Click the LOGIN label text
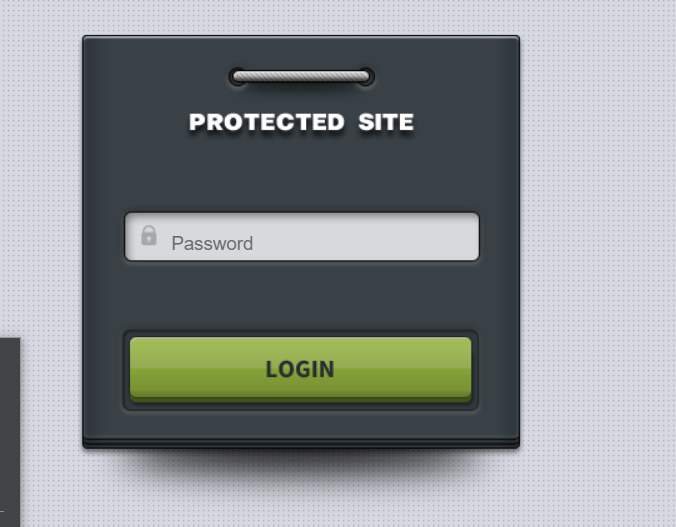This screenshot has width=676, height=527. 300,369
